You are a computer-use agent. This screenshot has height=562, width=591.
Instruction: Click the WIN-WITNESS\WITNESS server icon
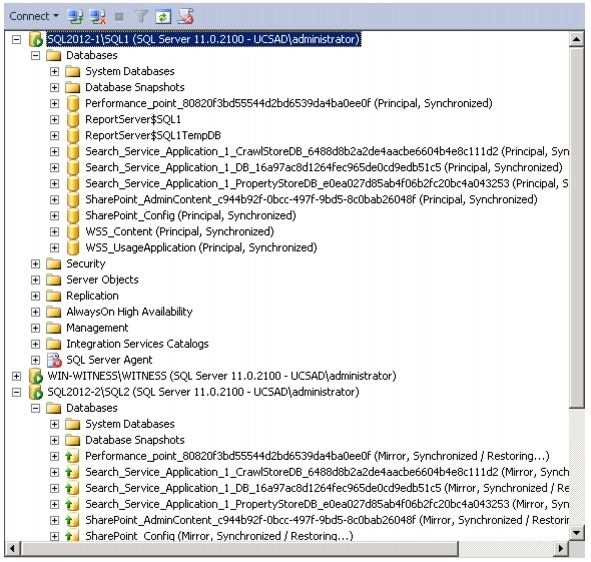36,376
